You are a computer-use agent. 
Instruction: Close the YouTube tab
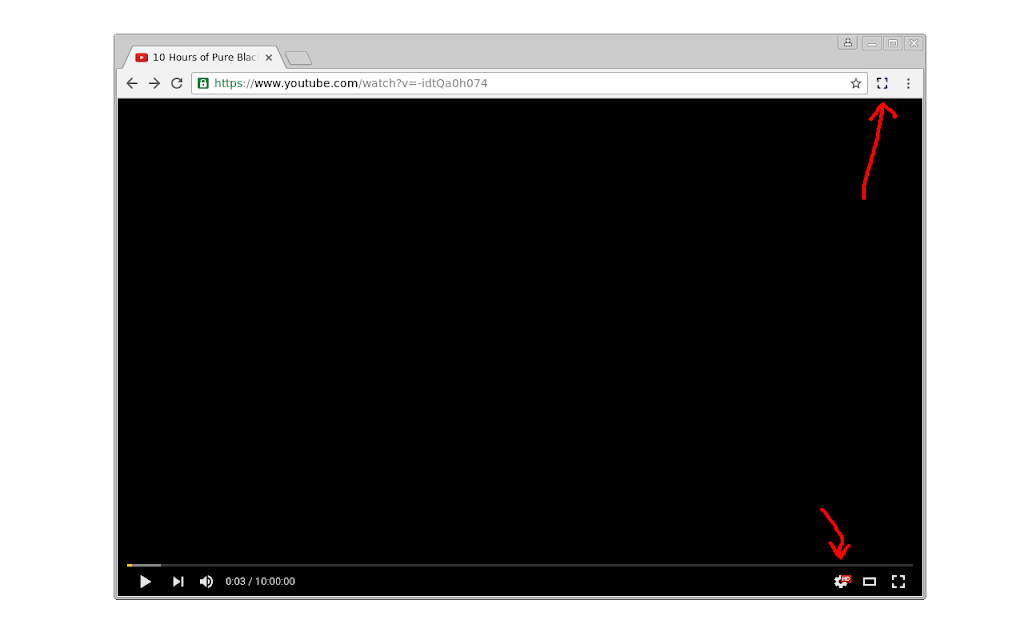(268, 57)
